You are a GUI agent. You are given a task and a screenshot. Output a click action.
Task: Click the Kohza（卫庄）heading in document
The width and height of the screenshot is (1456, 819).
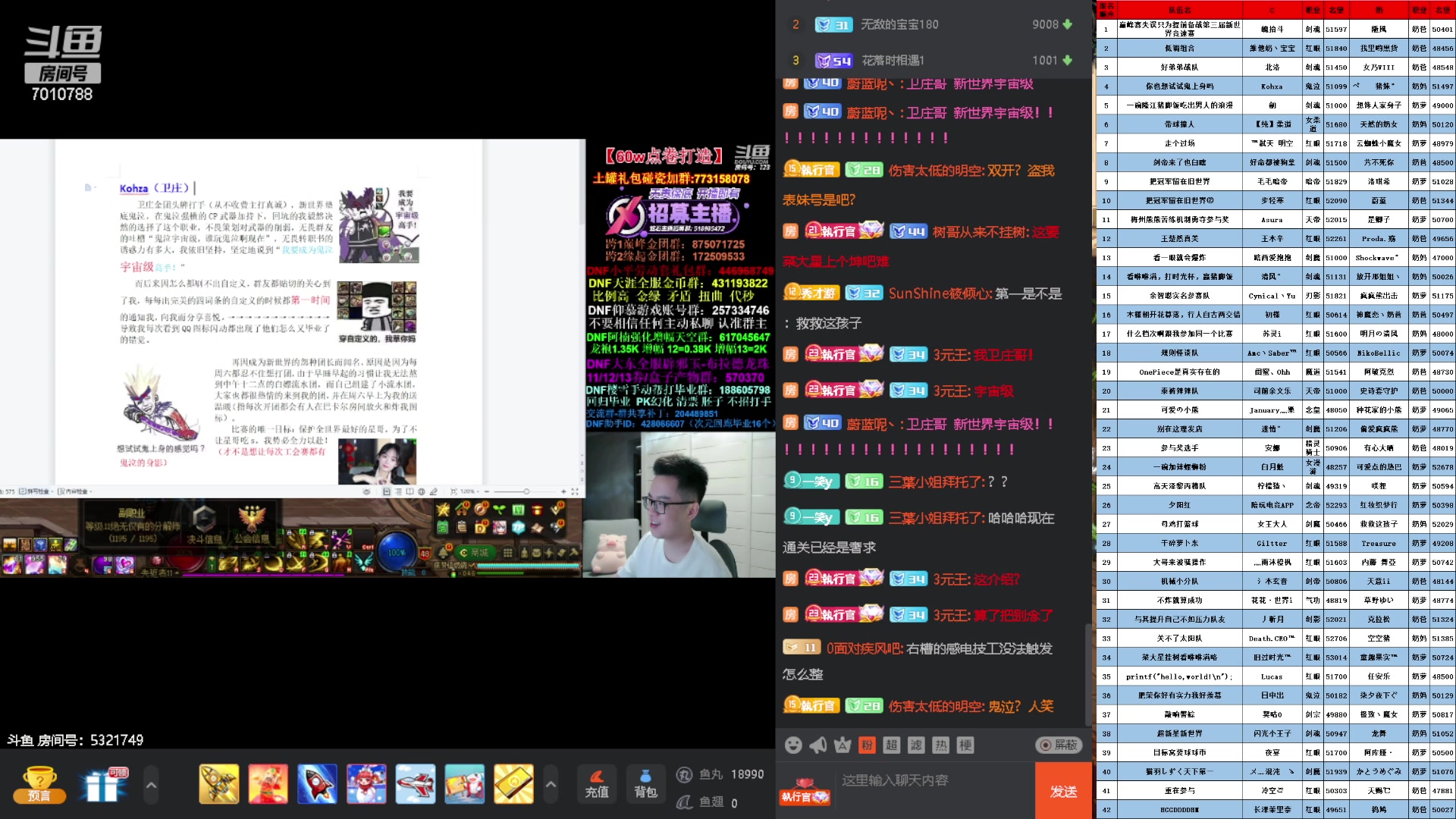tap(155, 188)
